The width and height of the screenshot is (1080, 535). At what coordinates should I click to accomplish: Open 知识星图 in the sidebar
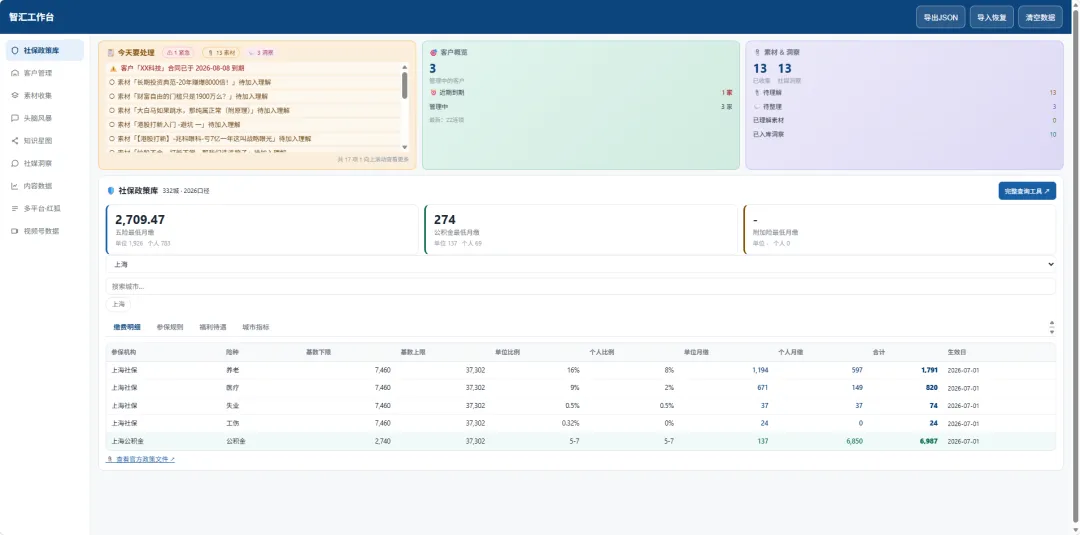click(x=45, y=140)
